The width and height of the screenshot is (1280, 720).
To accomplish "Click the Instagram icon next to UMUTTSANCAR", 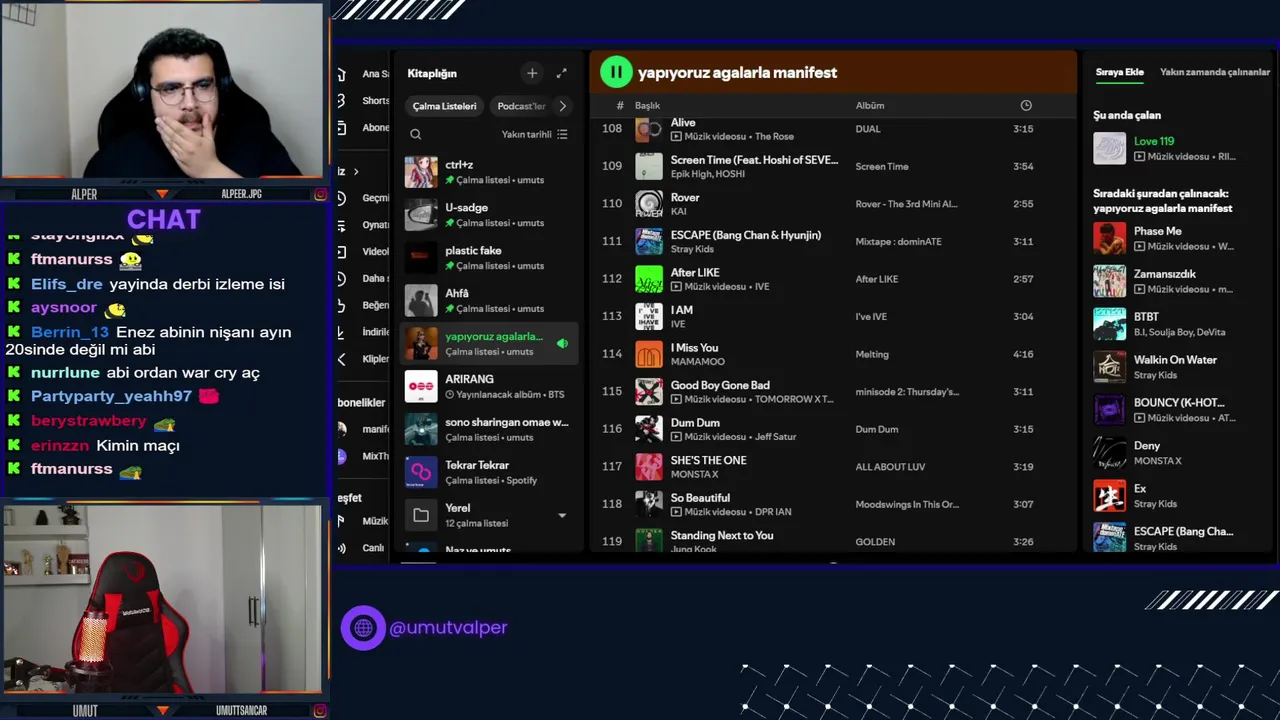I will coord(320,711).
